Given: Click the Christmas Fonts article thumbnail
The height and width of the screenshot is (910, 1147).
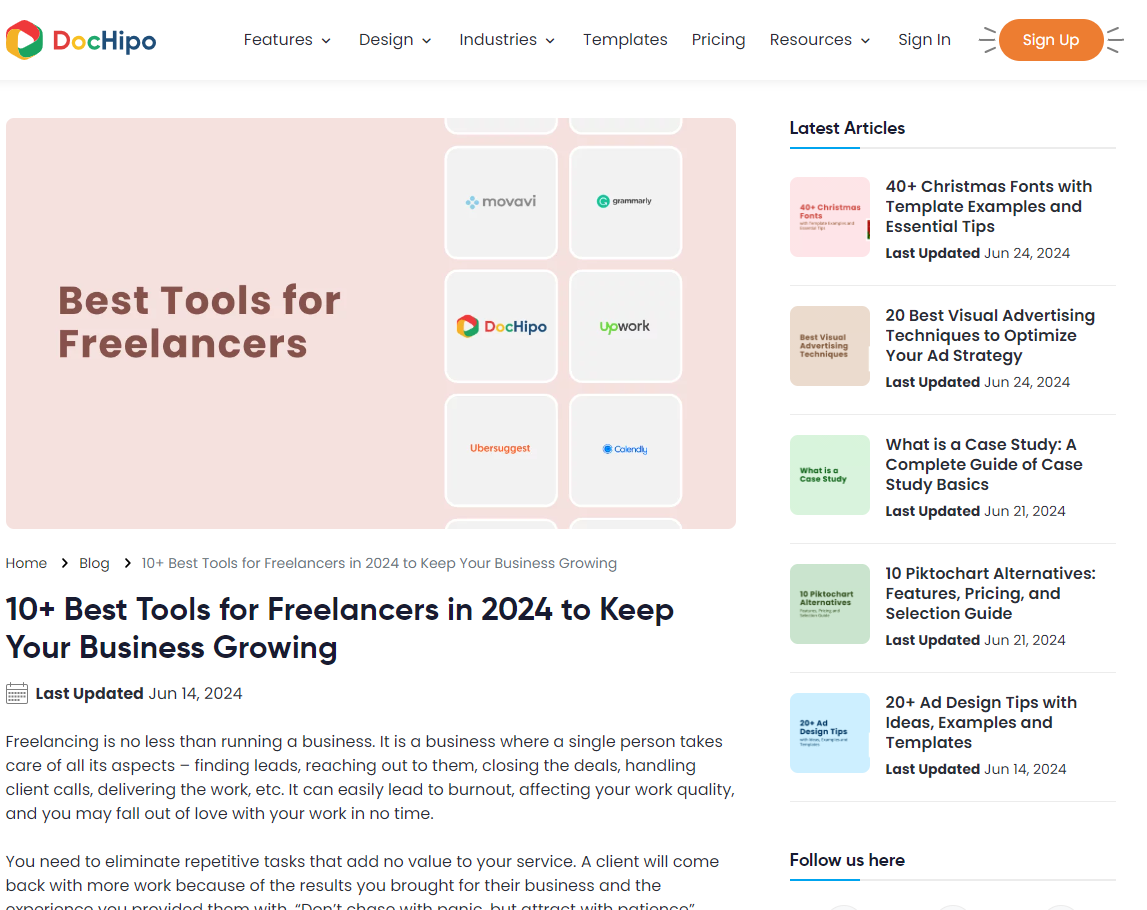Looking at the screenshot, I should [x=829, y=217].
